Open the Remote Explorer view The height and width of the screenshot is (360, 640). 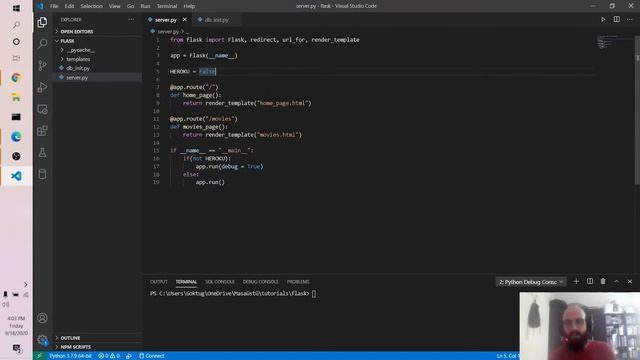(x=42, y=109)
